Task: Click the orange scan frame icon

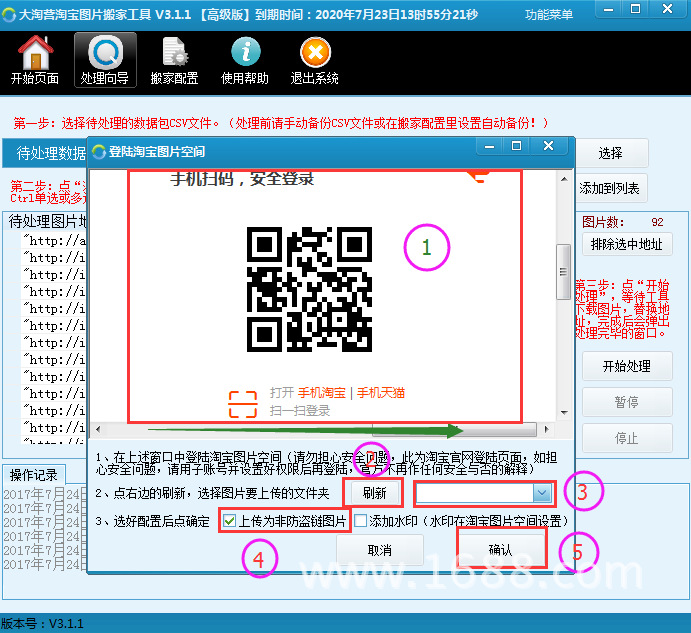Action: pos(243,404)
